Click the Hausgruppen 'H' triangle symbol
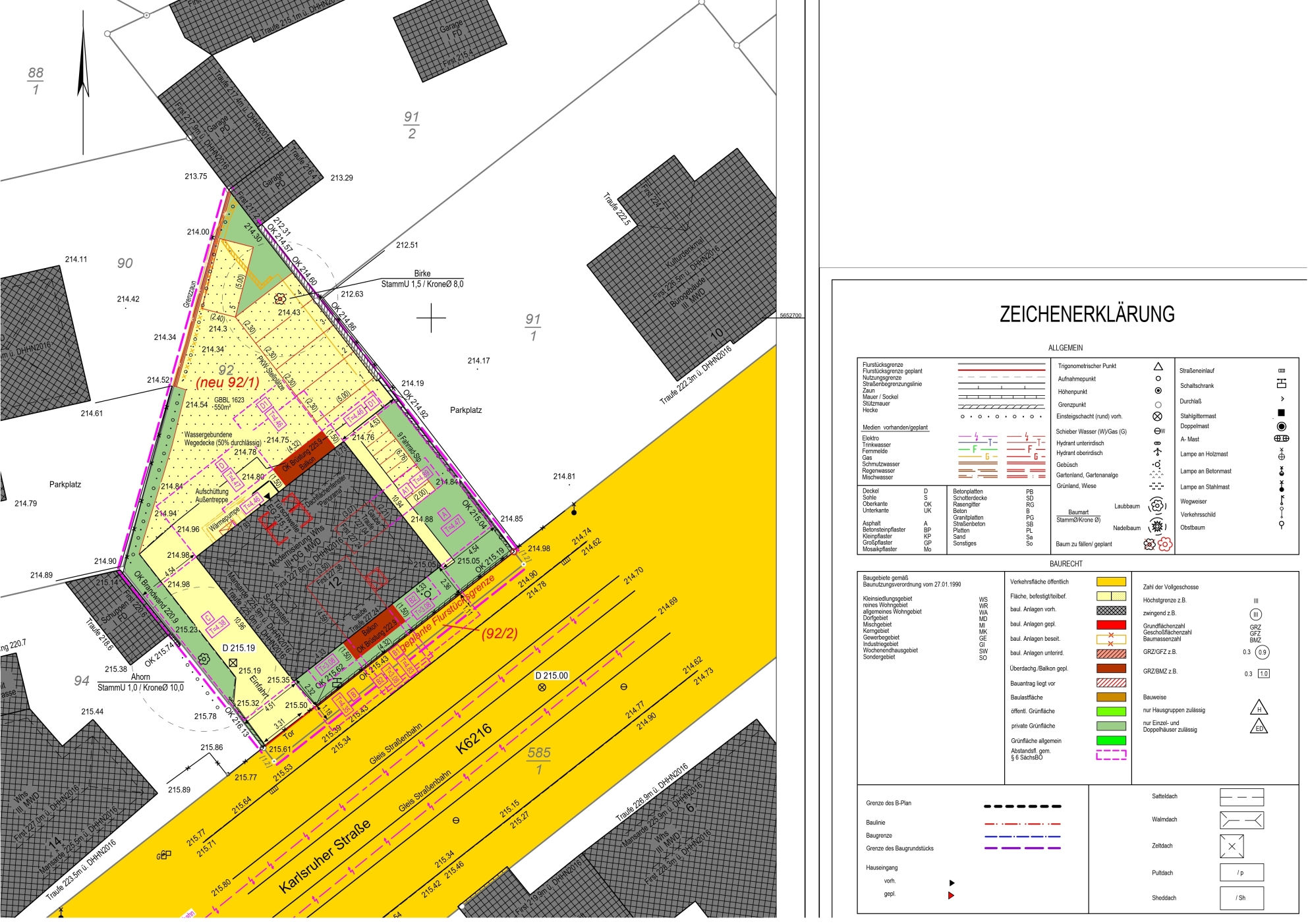1308x924 pixels. (x=1259, y=708)
